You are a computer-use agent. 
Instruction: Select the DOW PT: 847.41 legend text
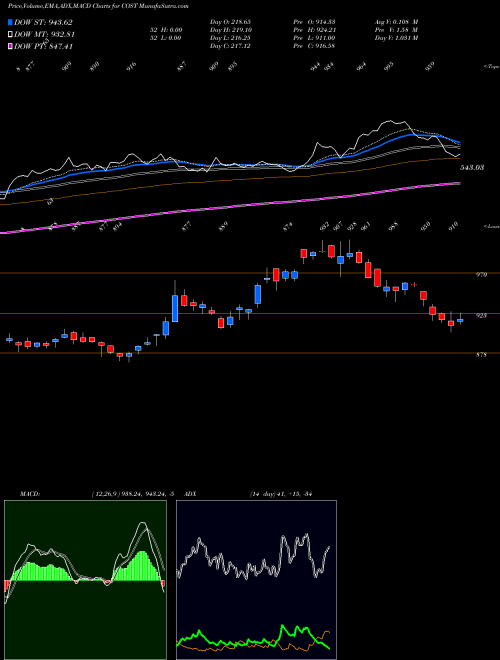point(43,46)
